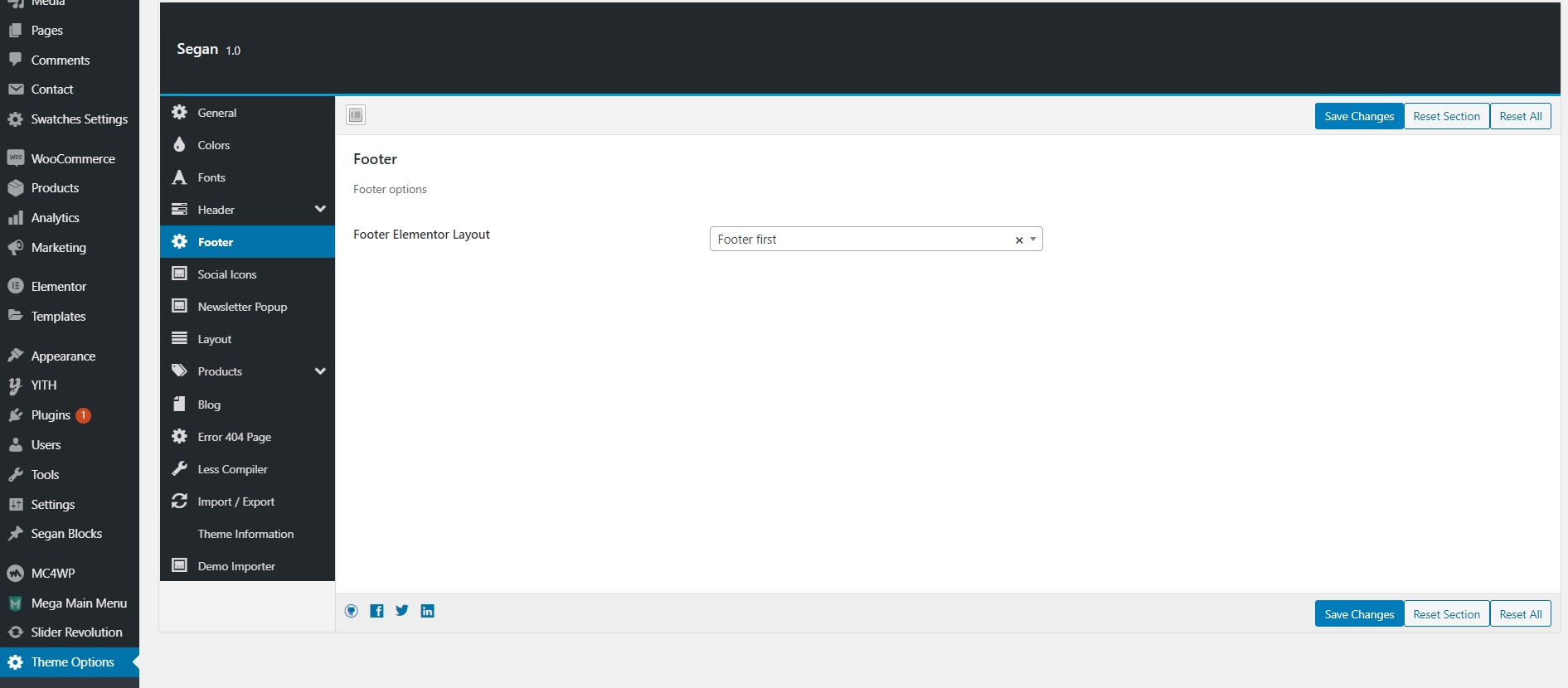Image resolution: width=1568 pixels, height=688 pixels.
Task: Open Import / Export section
Action: click(235, 501)
